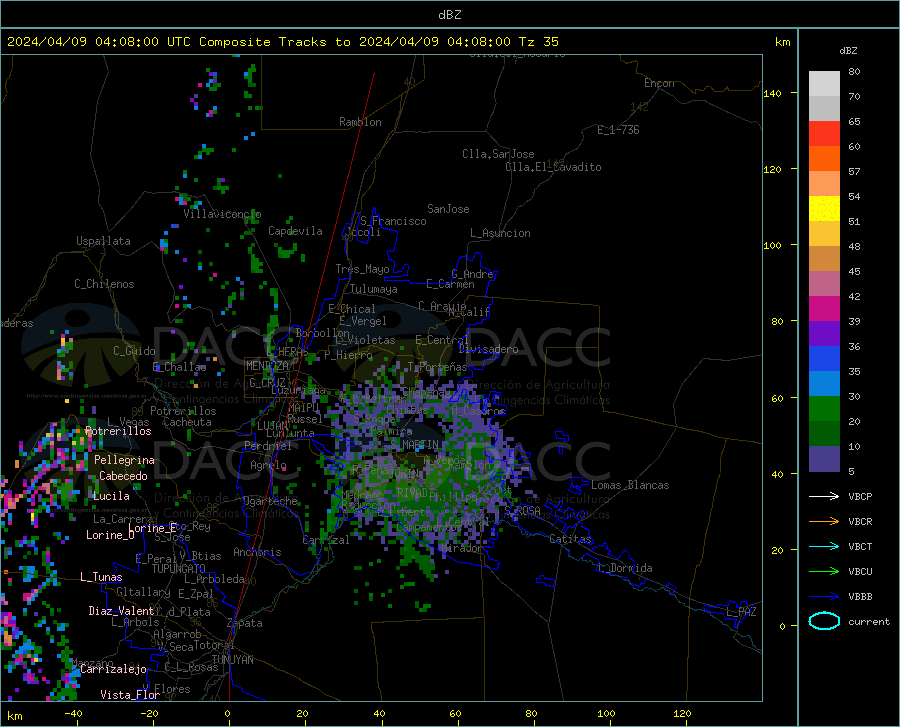
Task: Click the 'E_1-736' map label
Action: point(618,130)
